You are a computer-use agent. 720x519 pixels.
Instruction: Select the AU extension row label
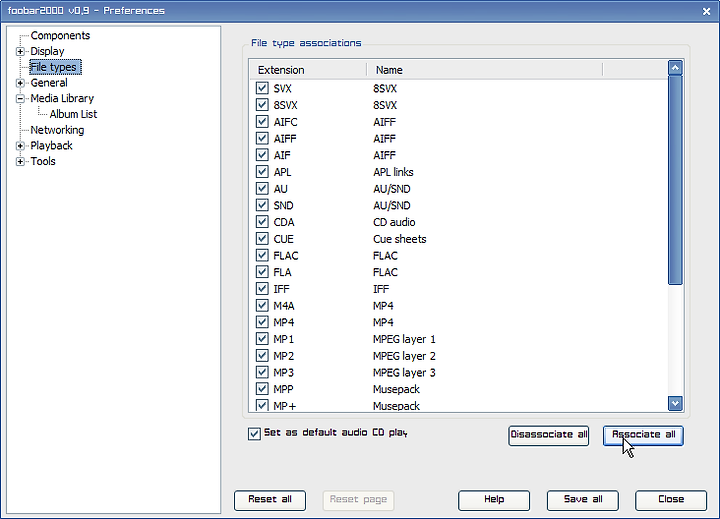click(x=281, y=189)
